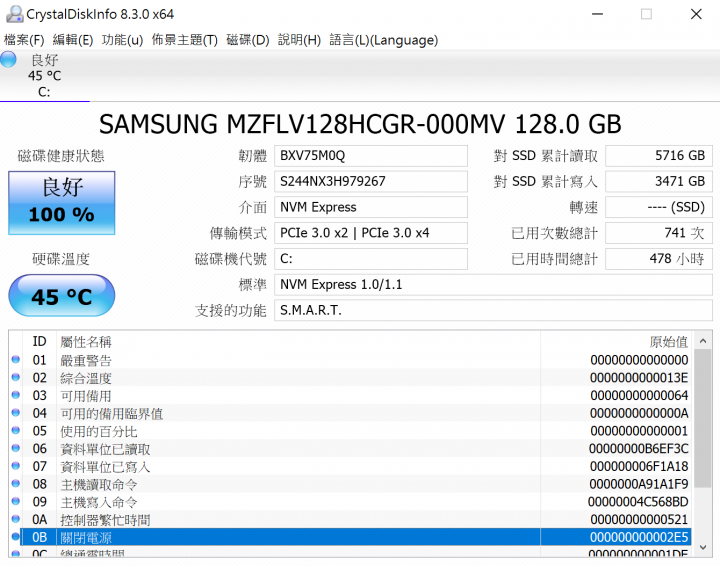Click the status dot for attribute 01
This screenshot has width=720, height=566.
16,359
